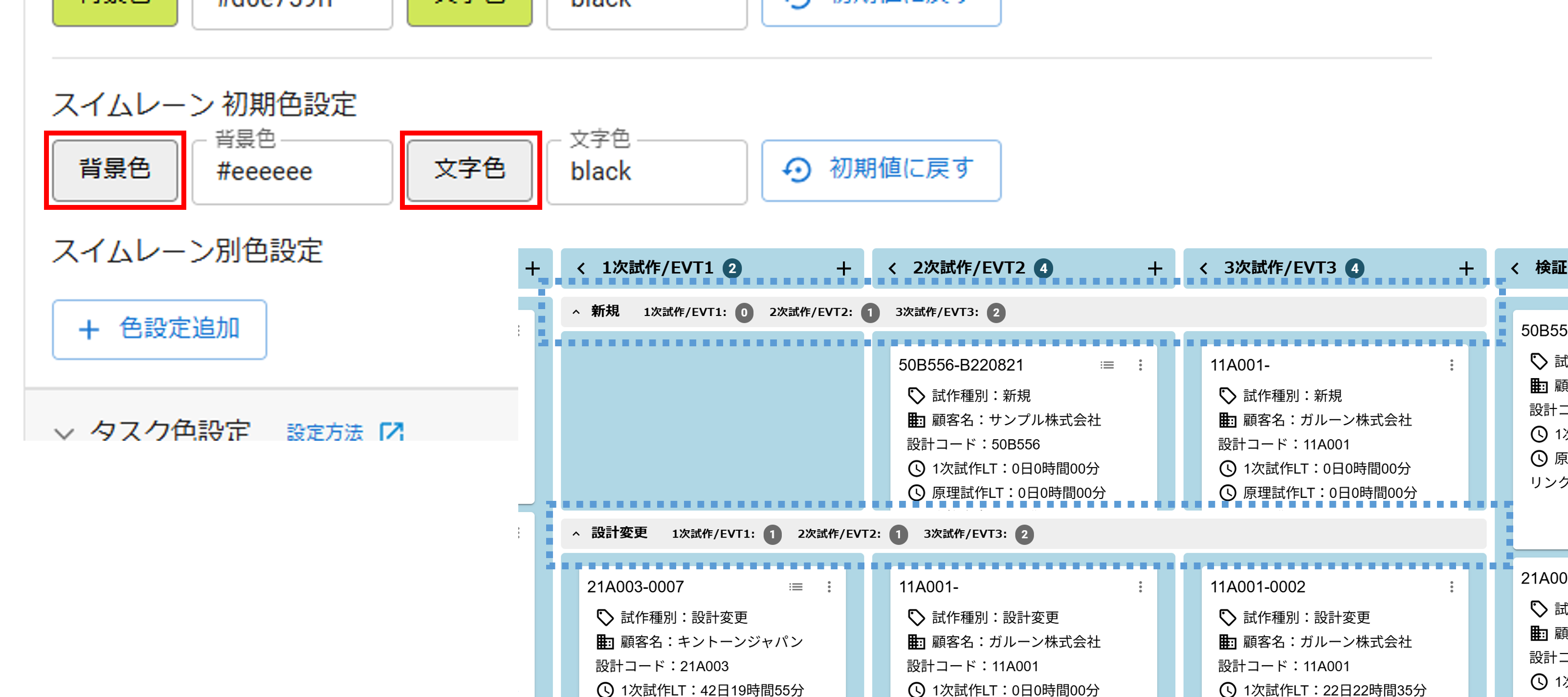The height and width of the screenshot is (697, 1568).
Task: Click the #eeeeee background color field
Action: tap(292, 172)
